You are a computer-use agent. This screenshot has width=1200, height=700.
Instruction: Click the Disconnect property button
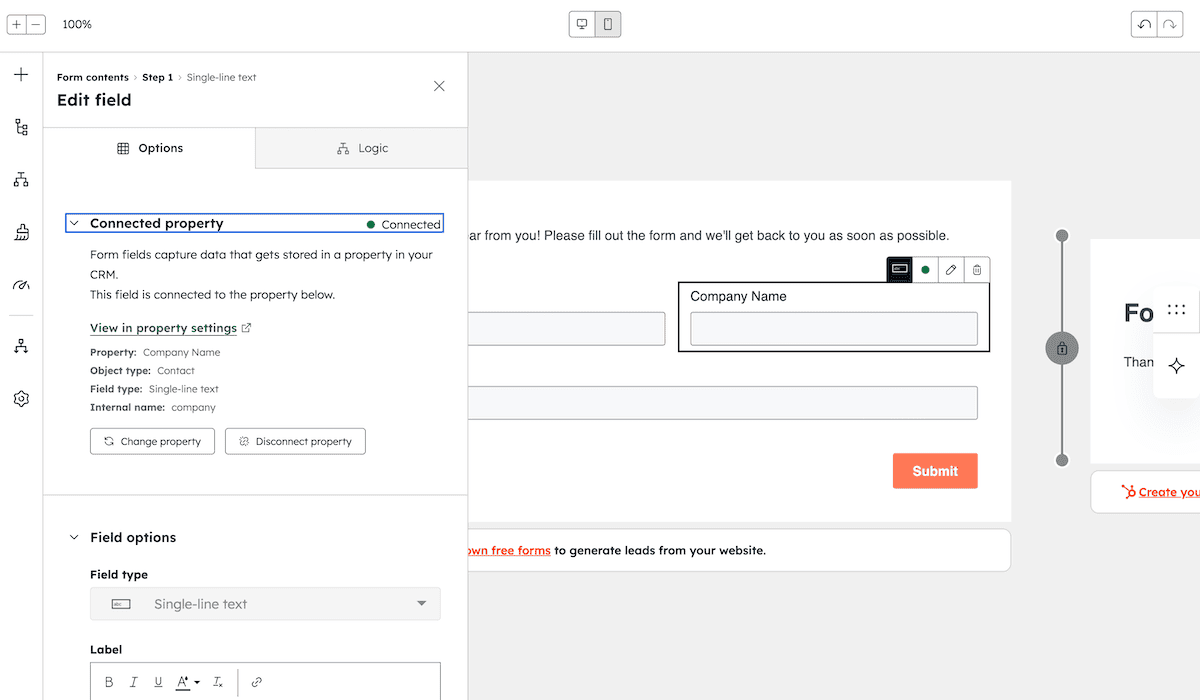tap(295, 441)
